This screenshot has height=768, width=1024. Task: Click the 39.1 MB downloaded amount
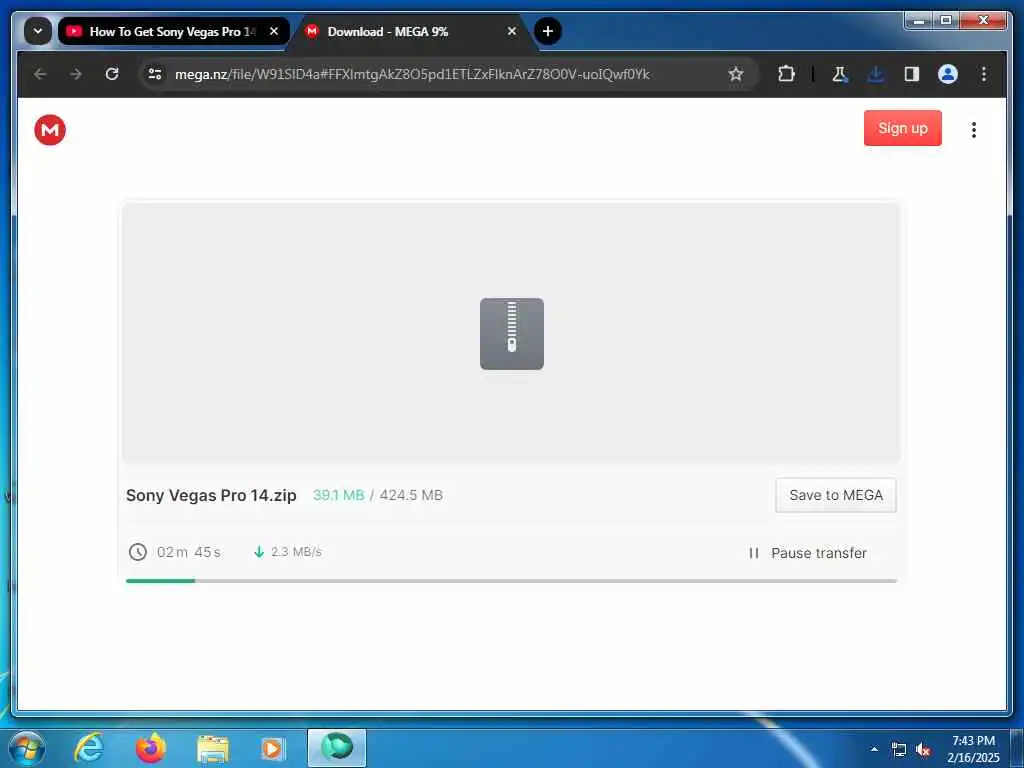338,495
